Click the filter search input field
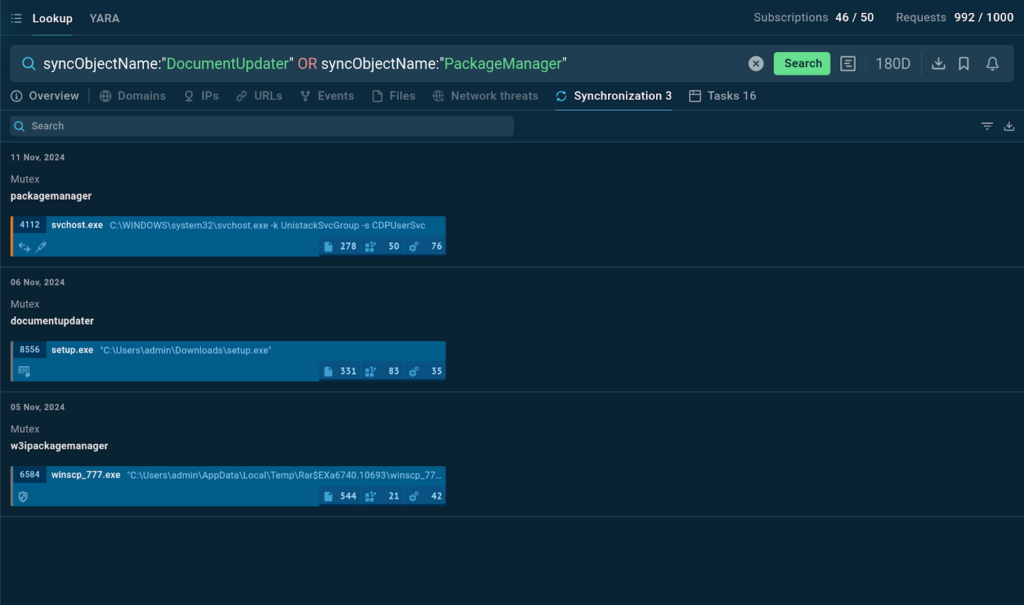The width and height of the screenshot is (1024, 605). tap(262, 126)
